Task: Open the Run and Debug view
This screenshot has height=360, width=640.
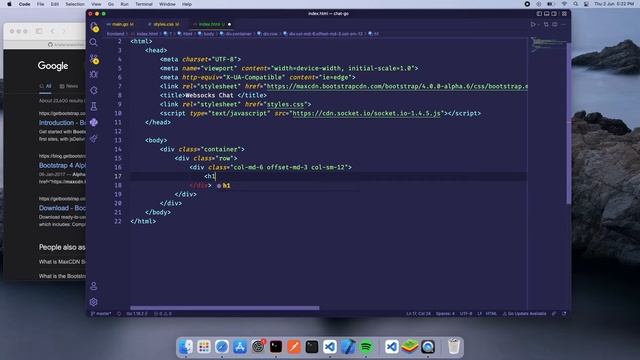Action: tap(93, 74)
